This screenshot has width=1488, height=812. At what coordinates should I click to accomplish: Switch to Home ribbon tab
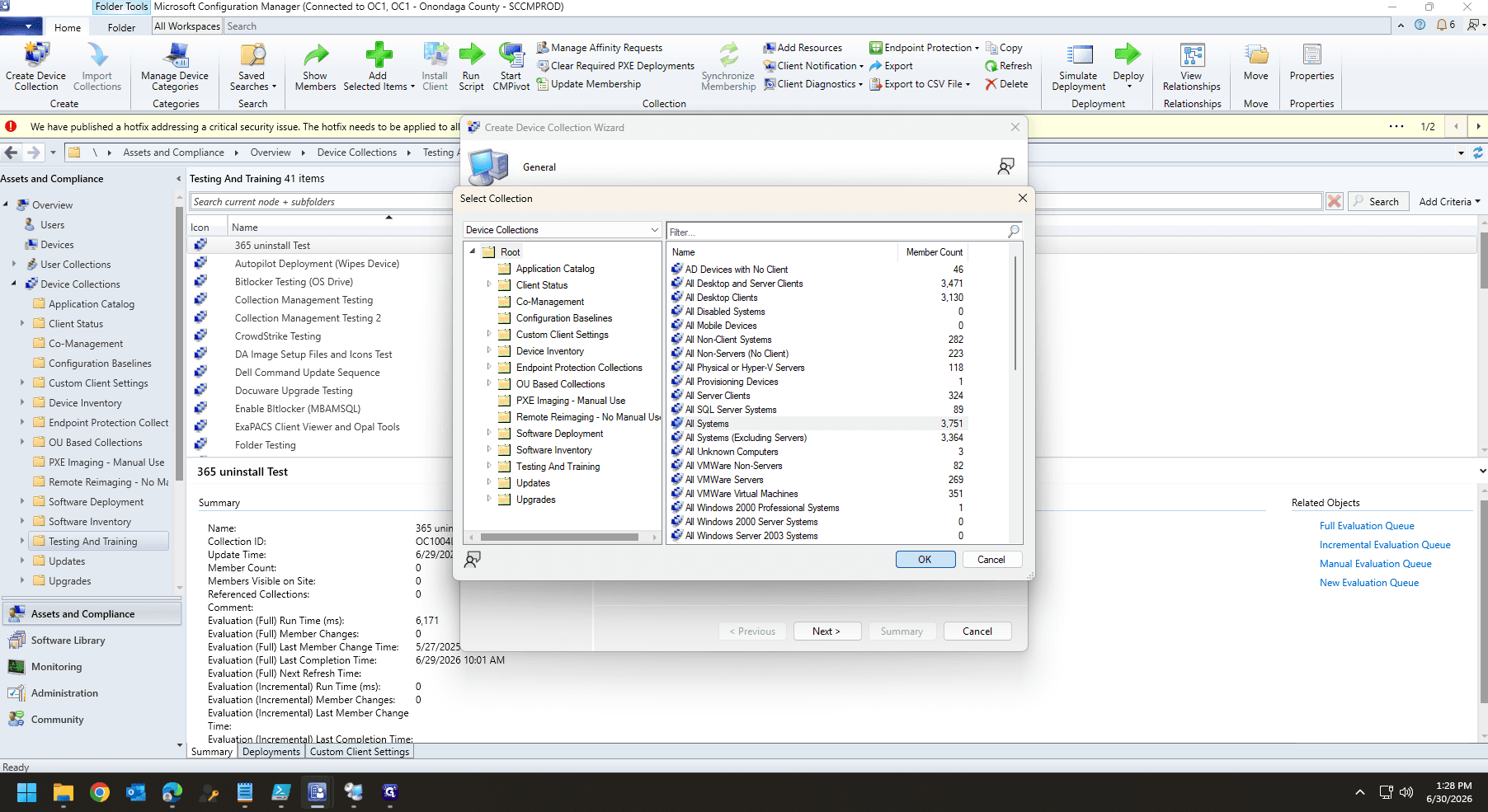tap(68, 27)
